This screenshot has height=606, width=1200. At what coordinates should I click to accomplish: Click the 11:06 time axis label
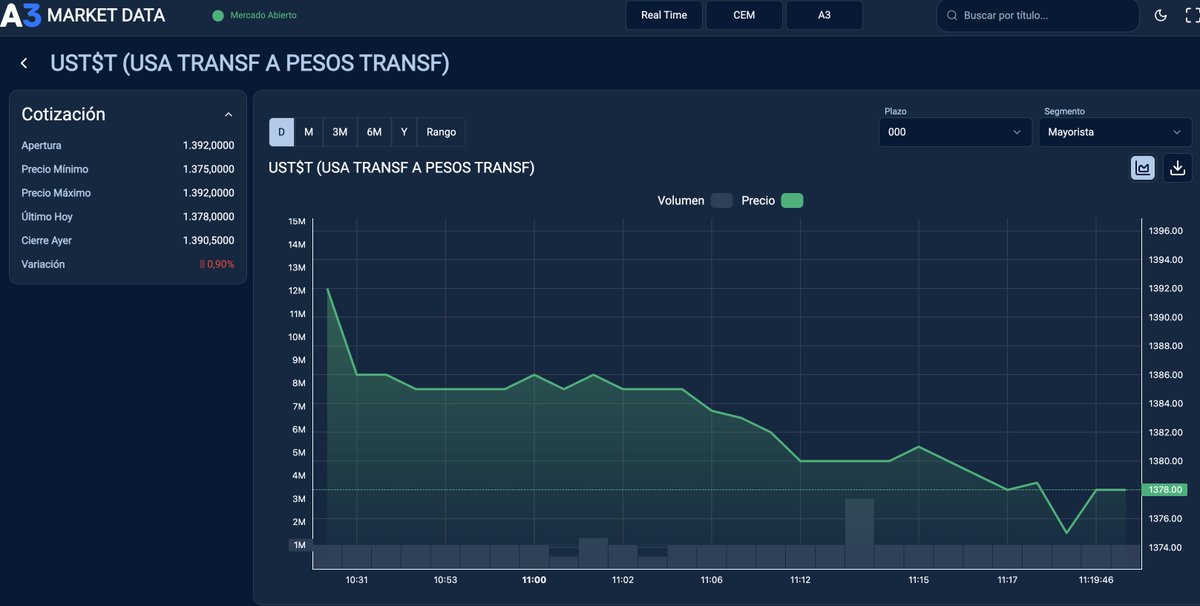tap(711, 580)
